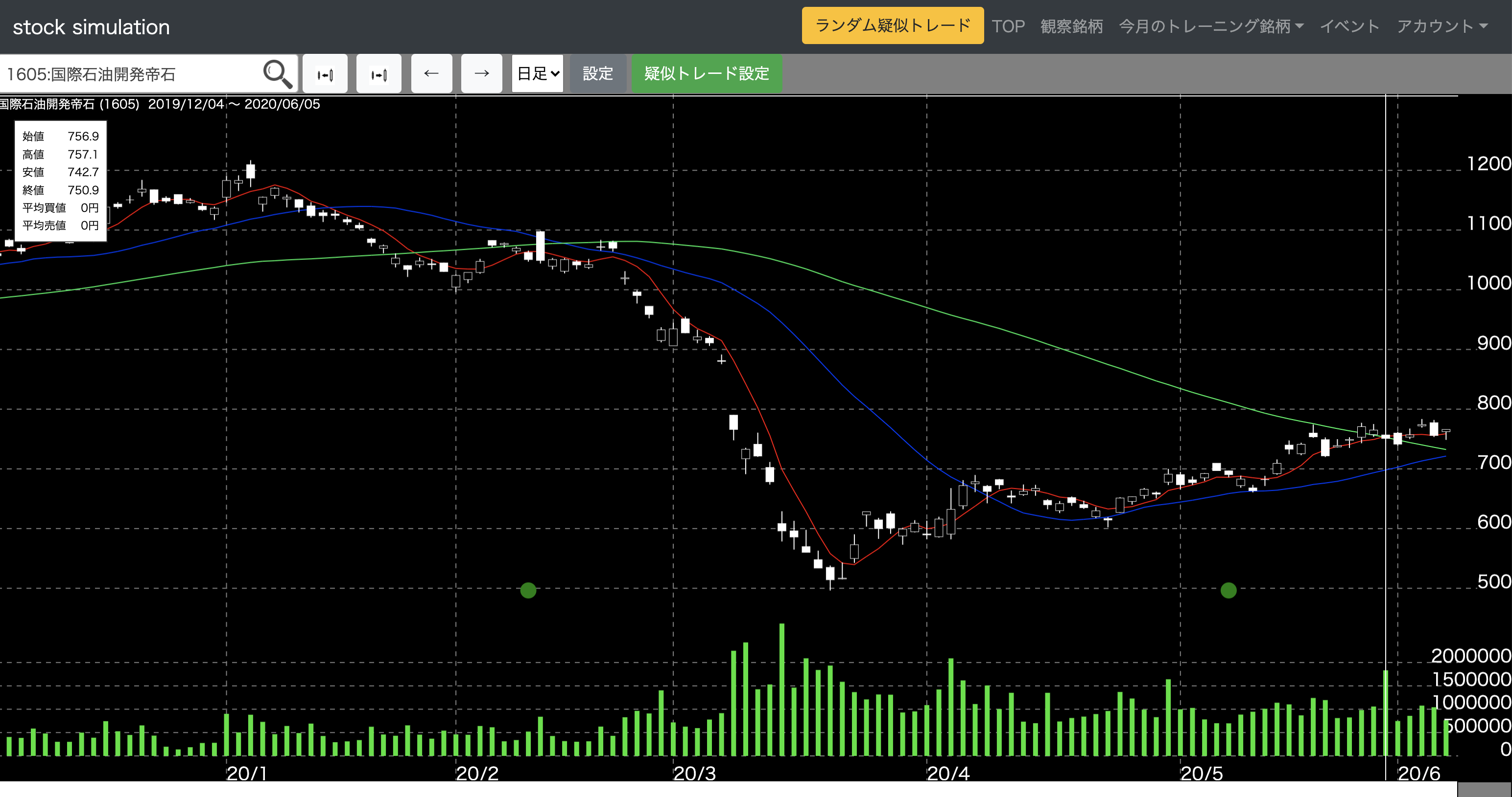Open the TOP navigation link
This screenshot has width=1512, height=797.
point(1008,26)
